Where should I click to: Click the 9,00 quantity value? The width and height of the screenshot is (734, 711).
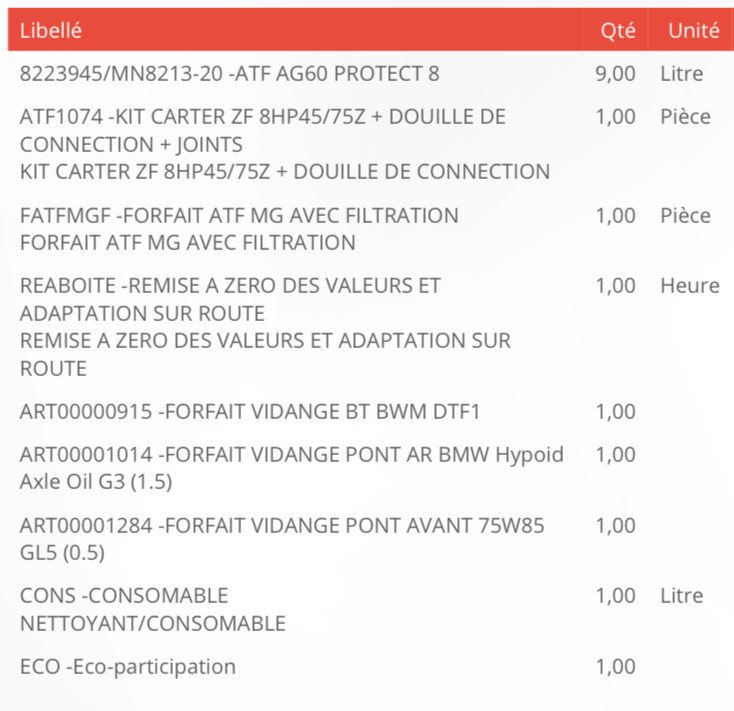pos(615,74)
